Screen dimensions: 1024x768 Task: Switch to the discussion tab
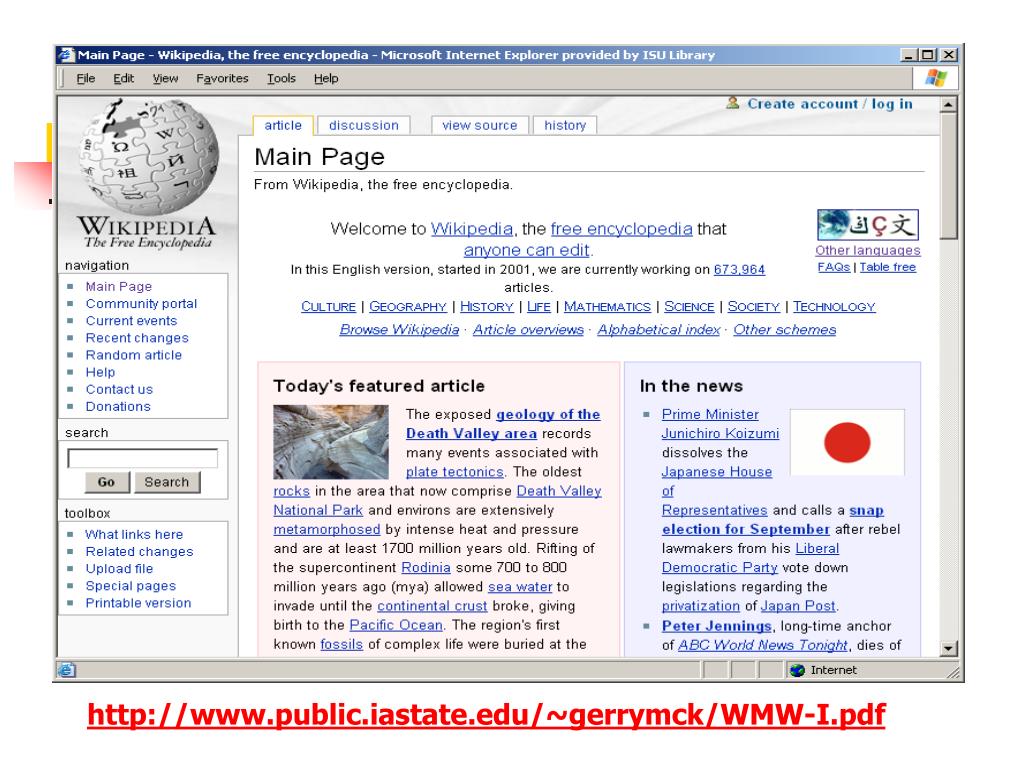coord(364,125)
